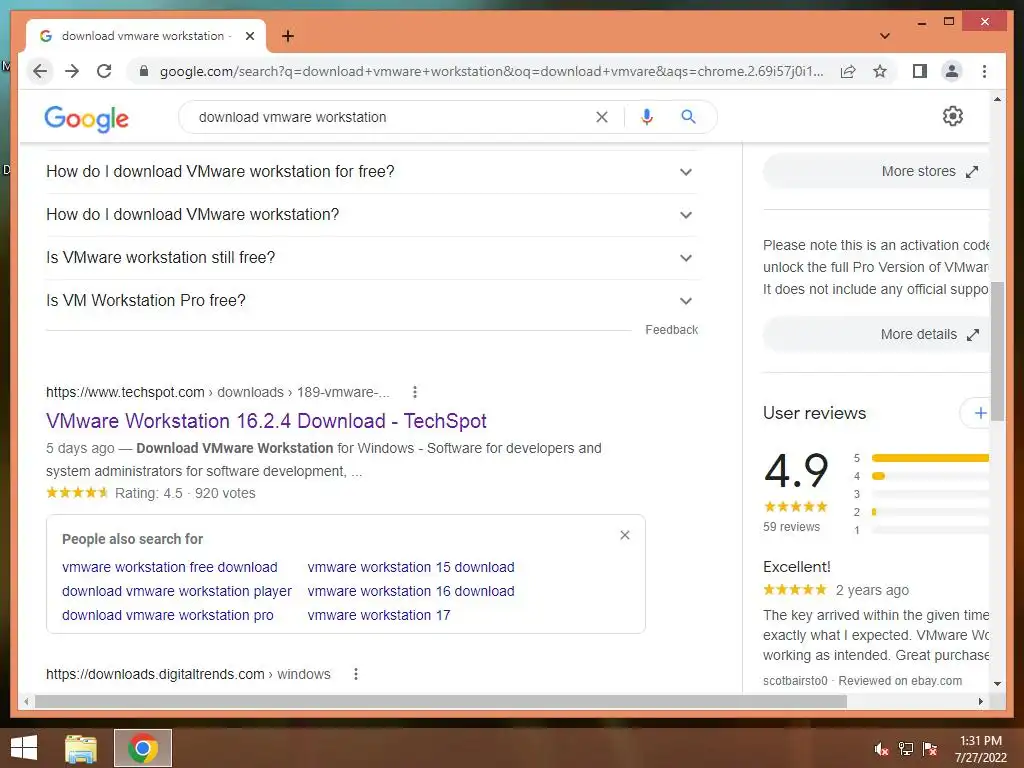Submit search with magnifier icon
The height and width of the screenshot is (768, 1024).
pos(688,117)
